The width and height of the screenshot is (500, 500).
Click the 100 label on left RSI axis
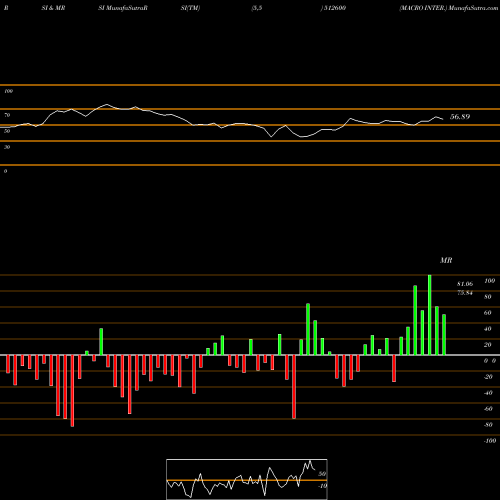pyautogui.click(x=8, y=91)
